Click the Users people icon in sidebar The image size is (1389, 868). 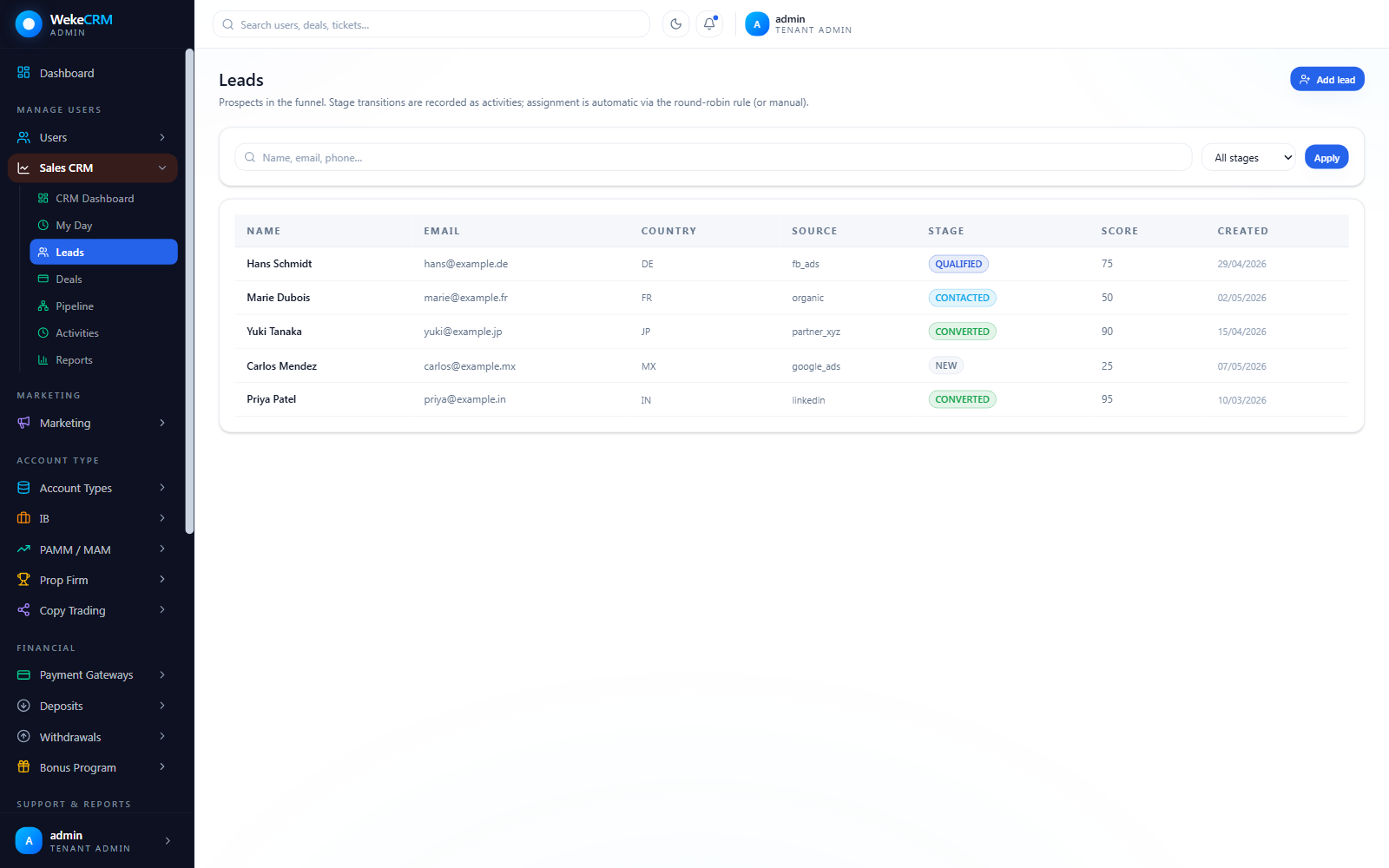(23, 137)
